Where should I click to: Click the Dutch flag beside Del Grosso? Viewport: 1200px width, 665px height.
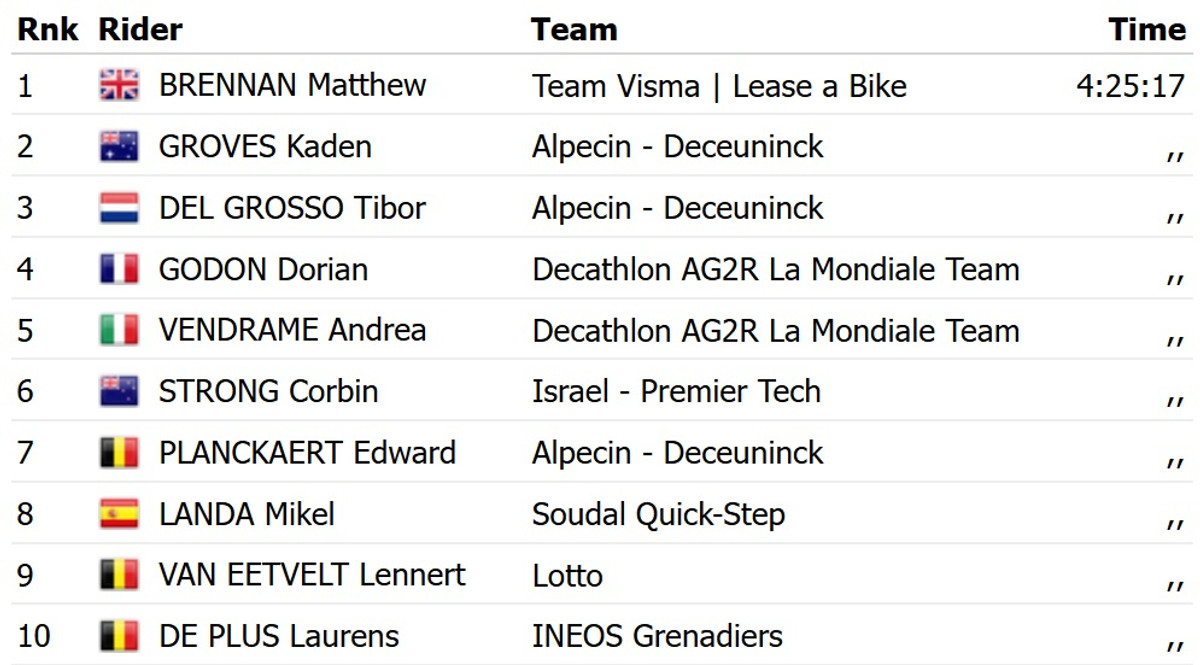pyautogui.click(x=119, y=208)
